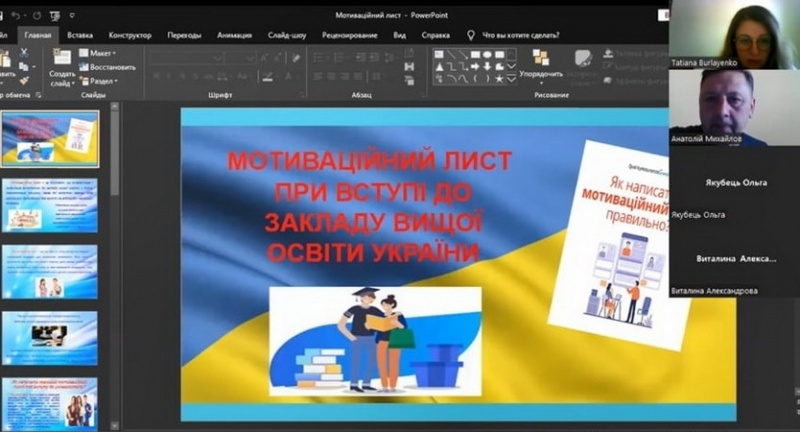Click the Undo arrow in quick access toolbar
800x432 pixels.
15,15
